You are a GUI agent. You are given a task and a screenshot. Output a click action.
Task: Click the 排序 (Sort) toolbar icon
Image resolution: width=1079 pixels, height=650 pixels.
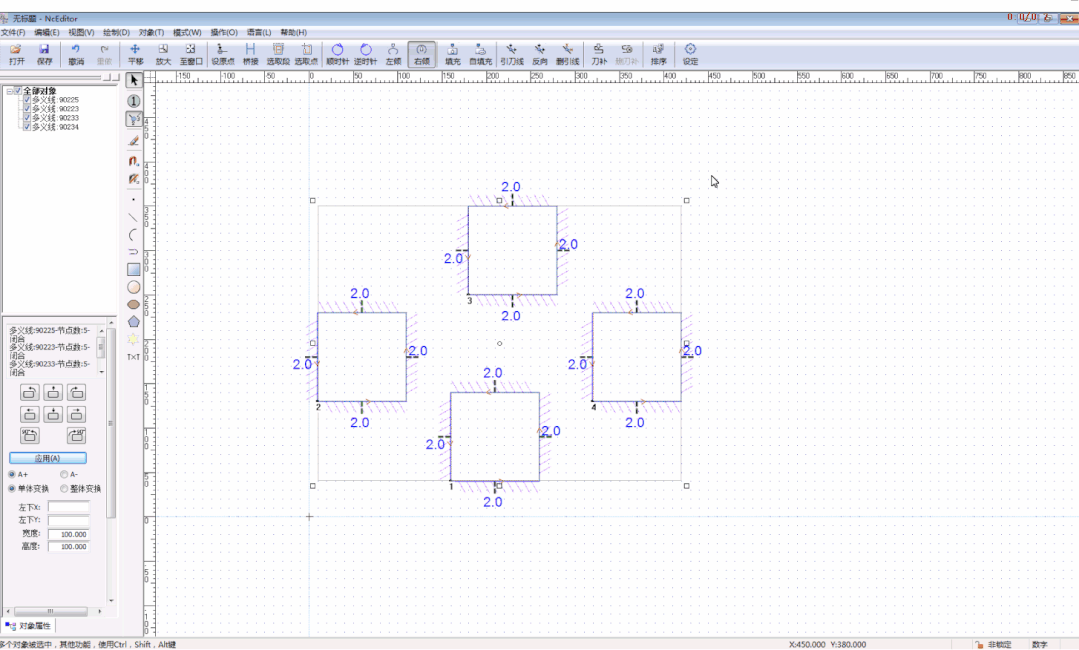pyautogui.click(x=659, y=54)
